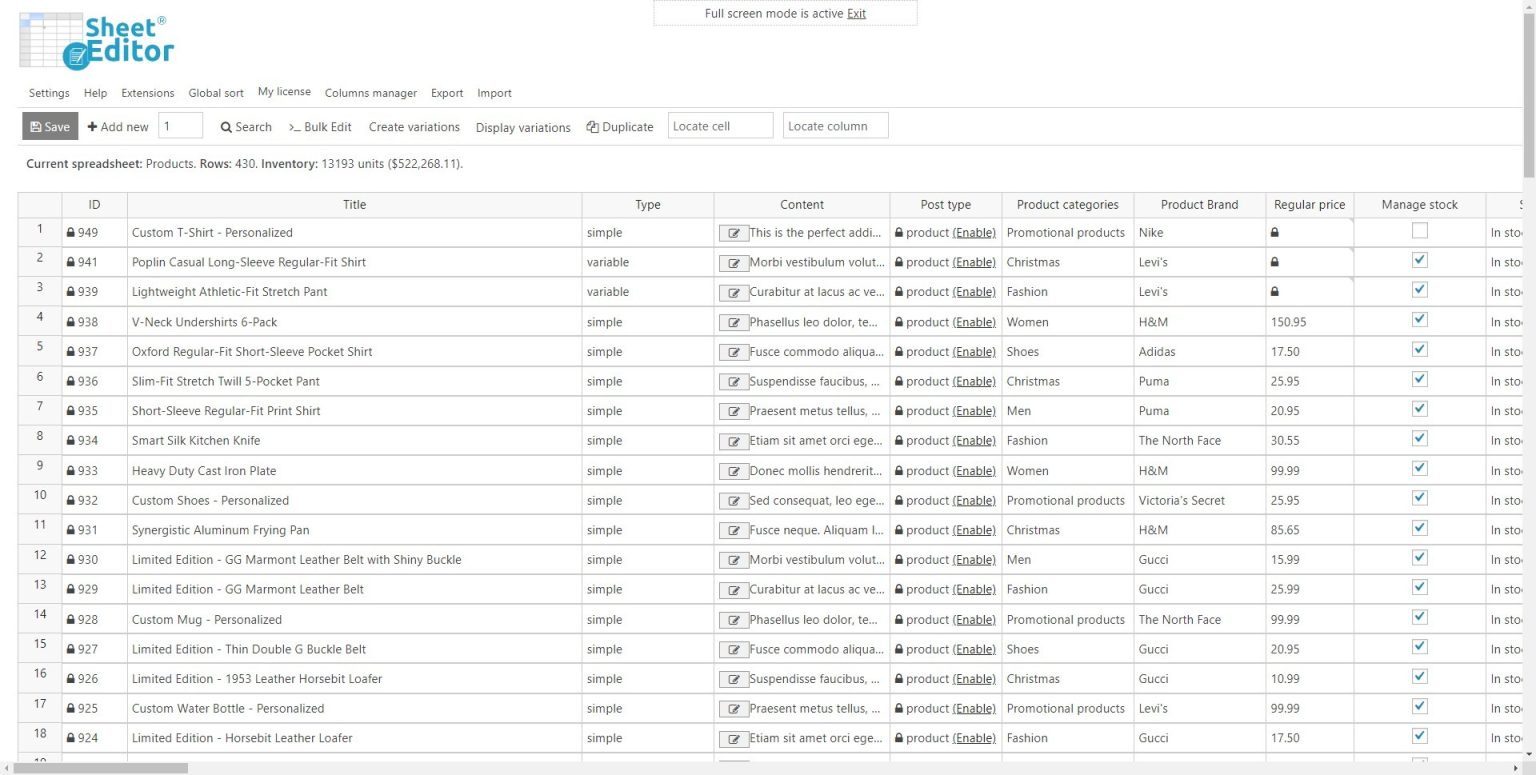Click inside the Locate column input field
The image size is (1536, 775).
point(835,125)
